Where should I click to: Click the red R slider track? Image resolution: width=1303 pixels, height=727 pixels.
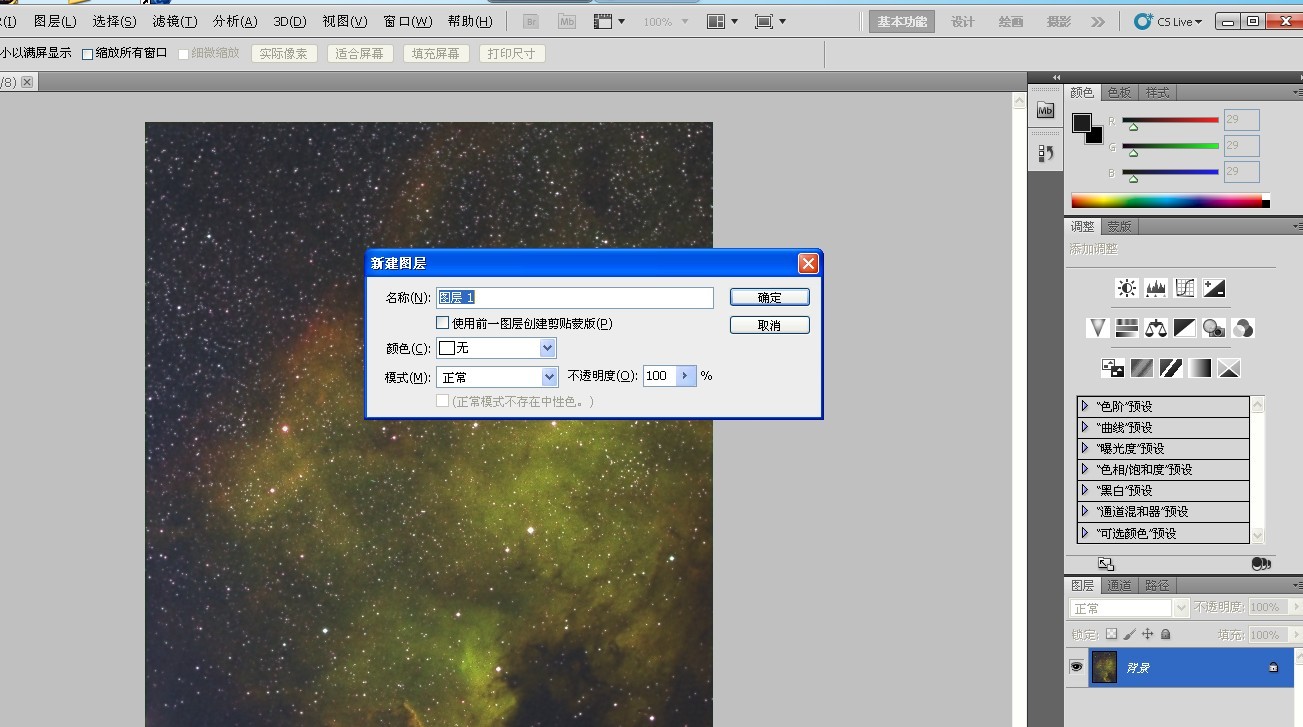[1170, 120]
